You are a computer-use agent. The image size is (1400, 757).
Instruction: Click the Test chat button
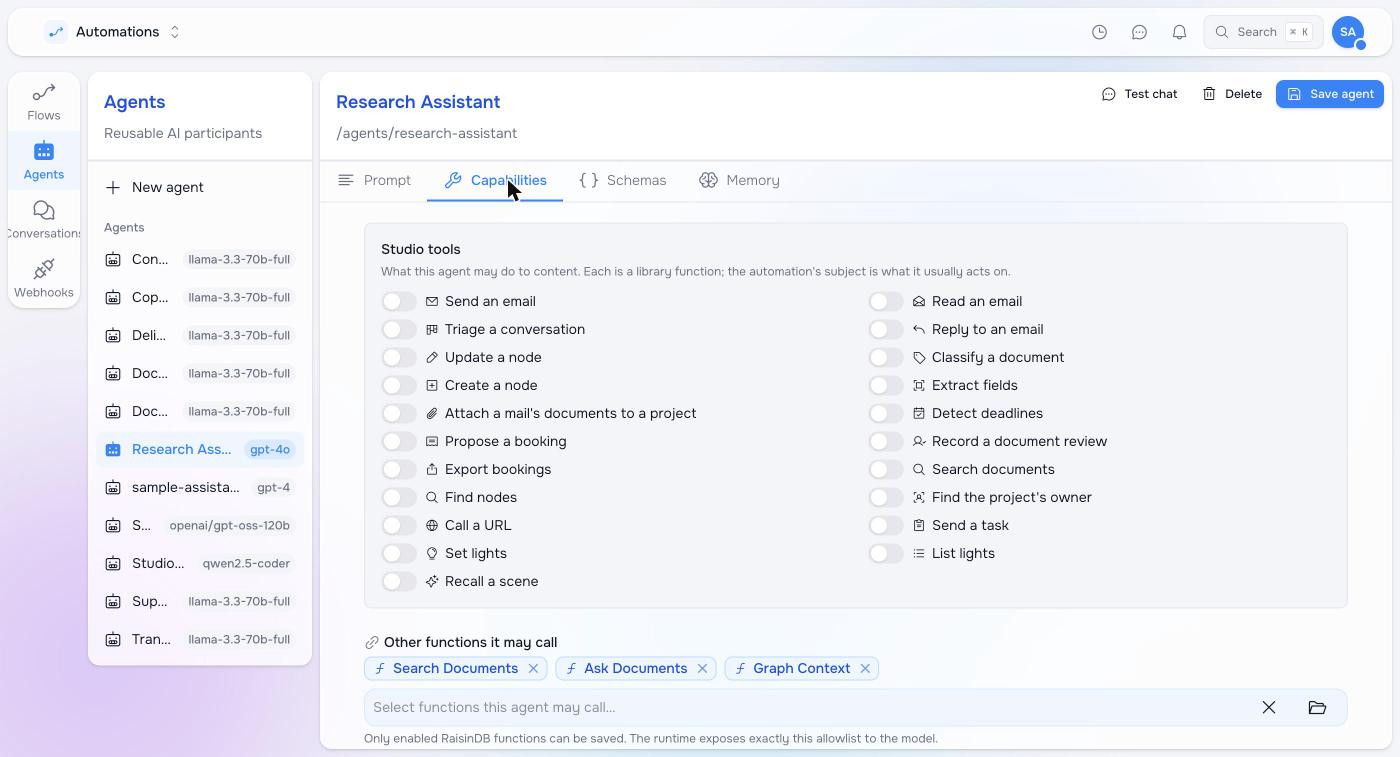1139,94
